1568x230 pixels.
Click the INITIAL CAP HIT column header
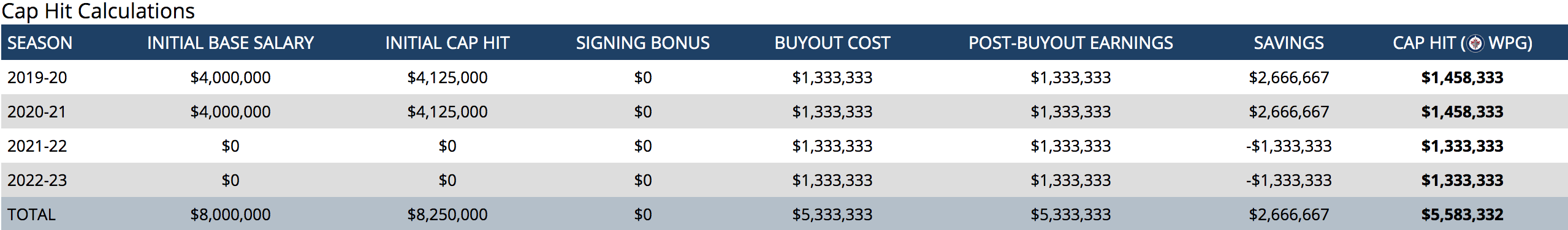[x=447, y=43]
